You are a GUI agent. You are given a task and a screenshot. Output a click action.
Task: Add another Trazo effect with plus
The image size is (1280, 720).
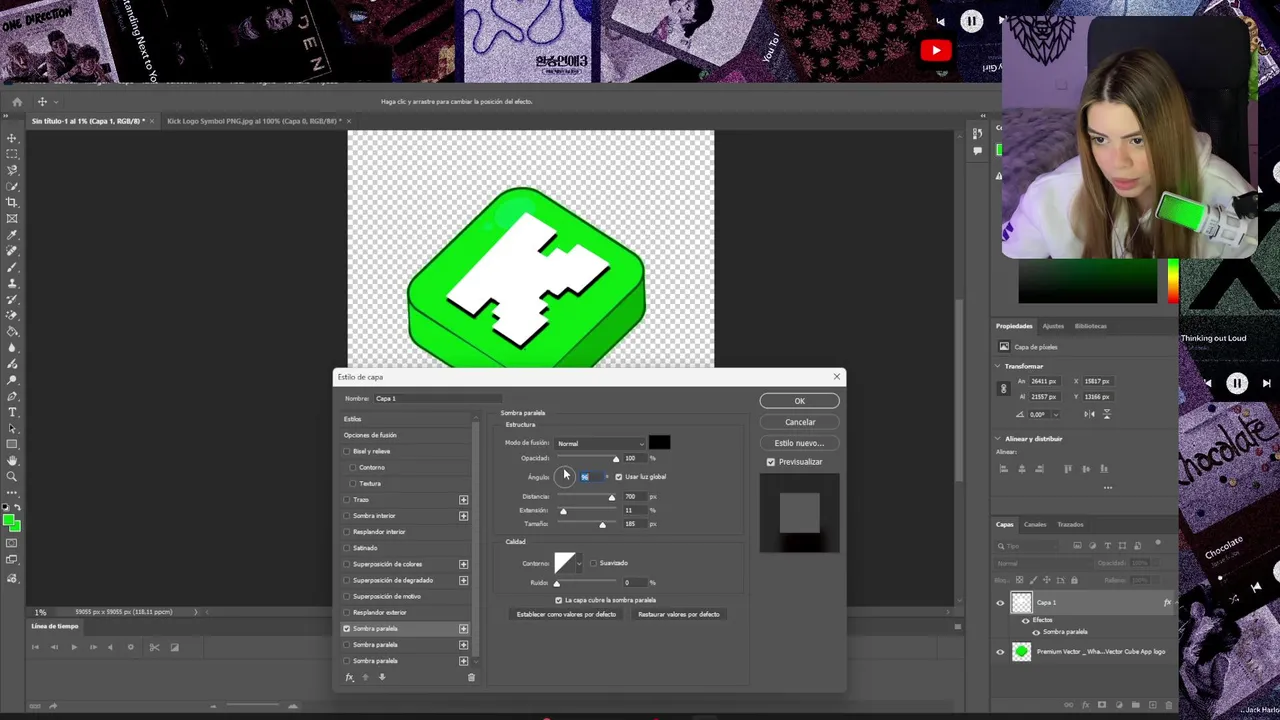(463, 499)
